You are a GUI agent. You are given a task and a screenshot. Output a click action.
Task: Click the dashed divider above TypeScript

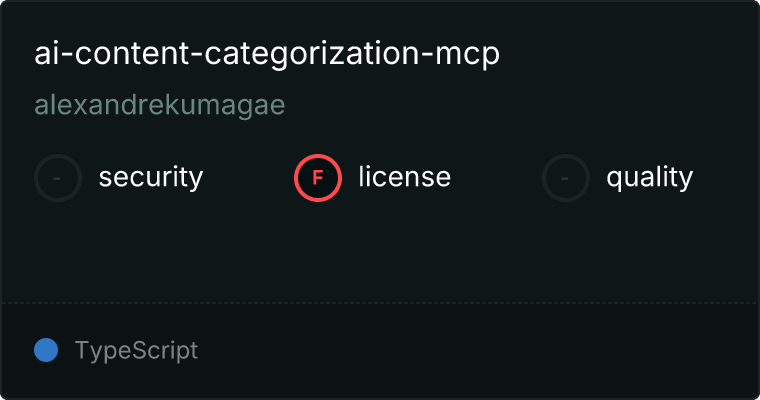coord(380,302)
